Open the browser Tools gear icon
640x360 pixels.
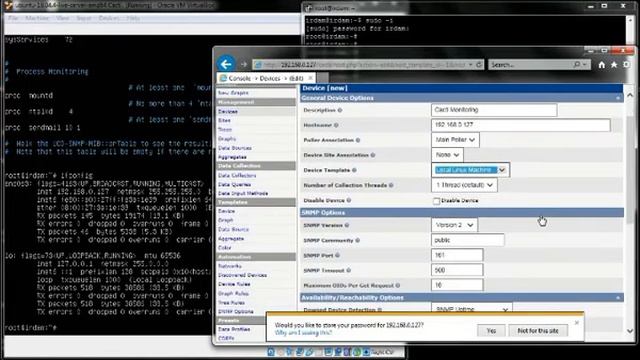coord(626,64)
